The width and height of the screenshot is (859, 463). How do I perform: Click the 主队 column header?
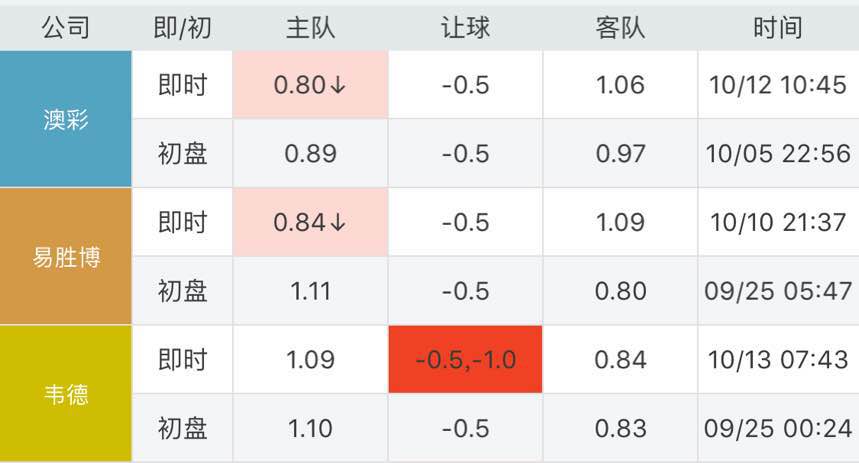coord(311,27)
